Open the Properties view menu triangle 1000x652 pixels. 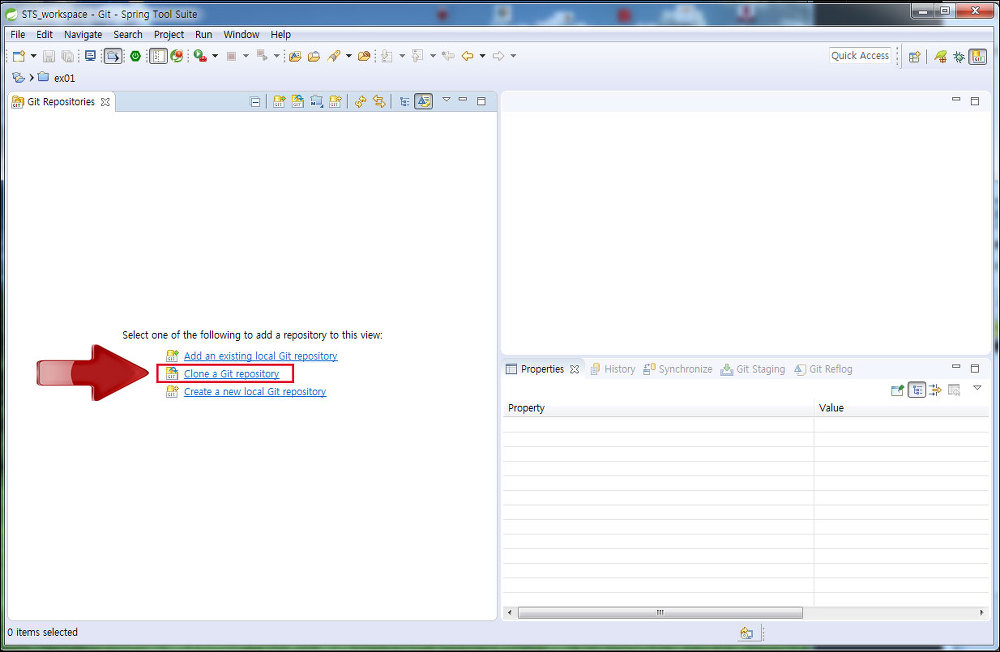coord(977,388)
